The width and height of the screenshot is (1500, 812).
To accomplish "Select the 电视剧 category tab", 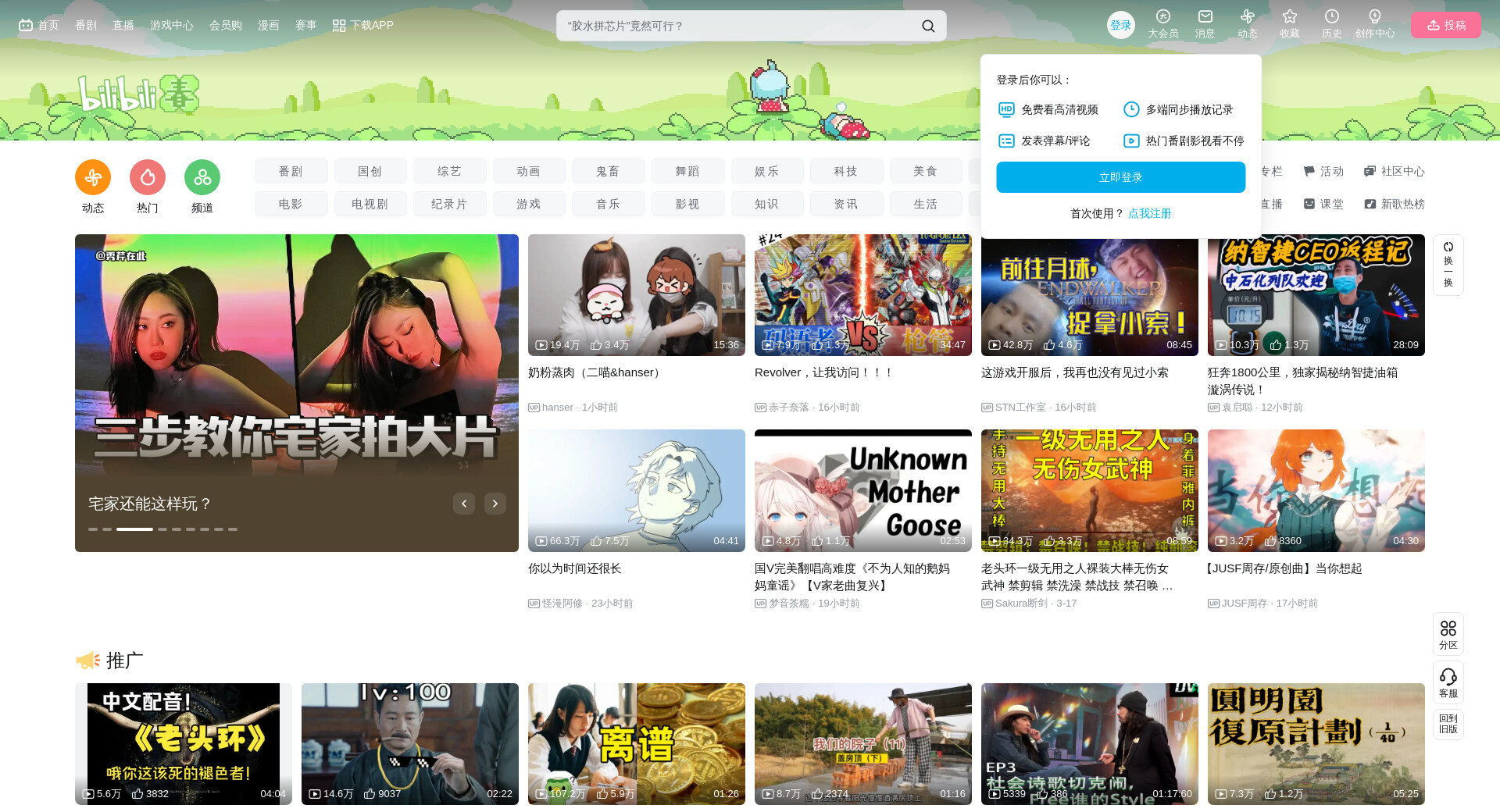I will coord(370,204).
